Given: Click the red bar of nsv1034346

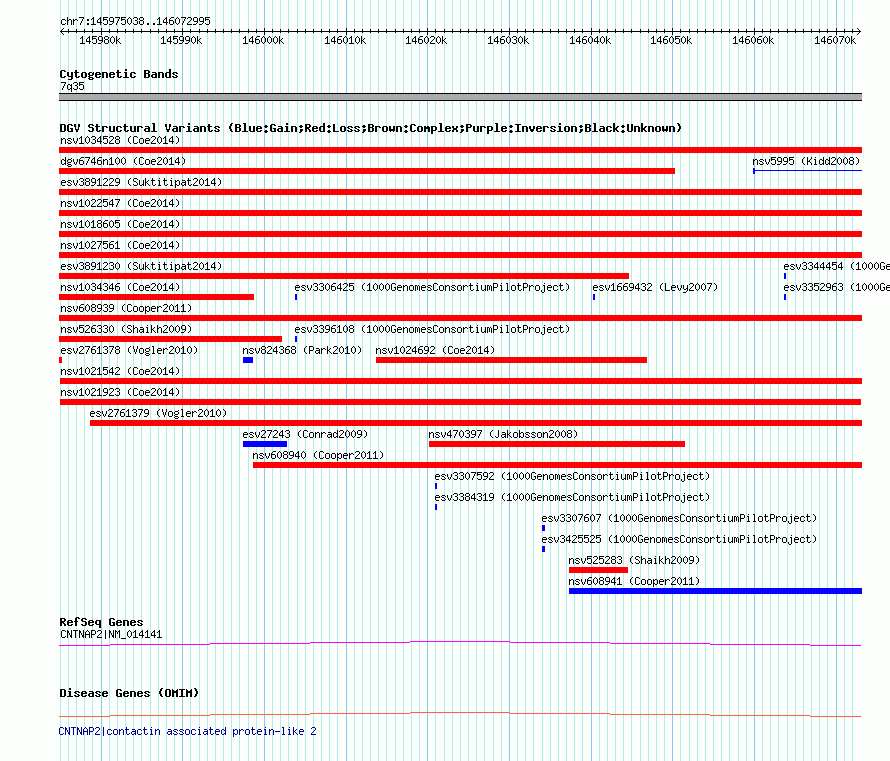Looking at the screenshot, I should click(157, 297).
